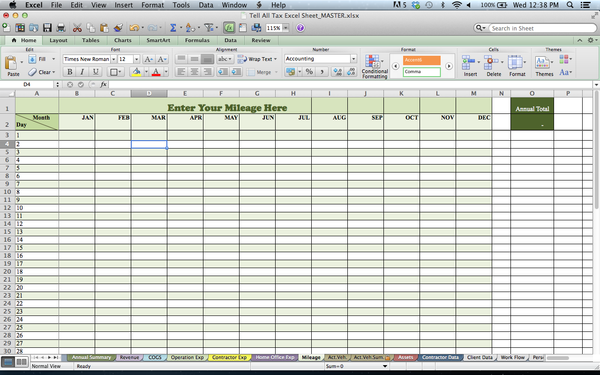Click the Delete cells icon
The width and height of the screenshot is (600, 375).
click(490, 62)
